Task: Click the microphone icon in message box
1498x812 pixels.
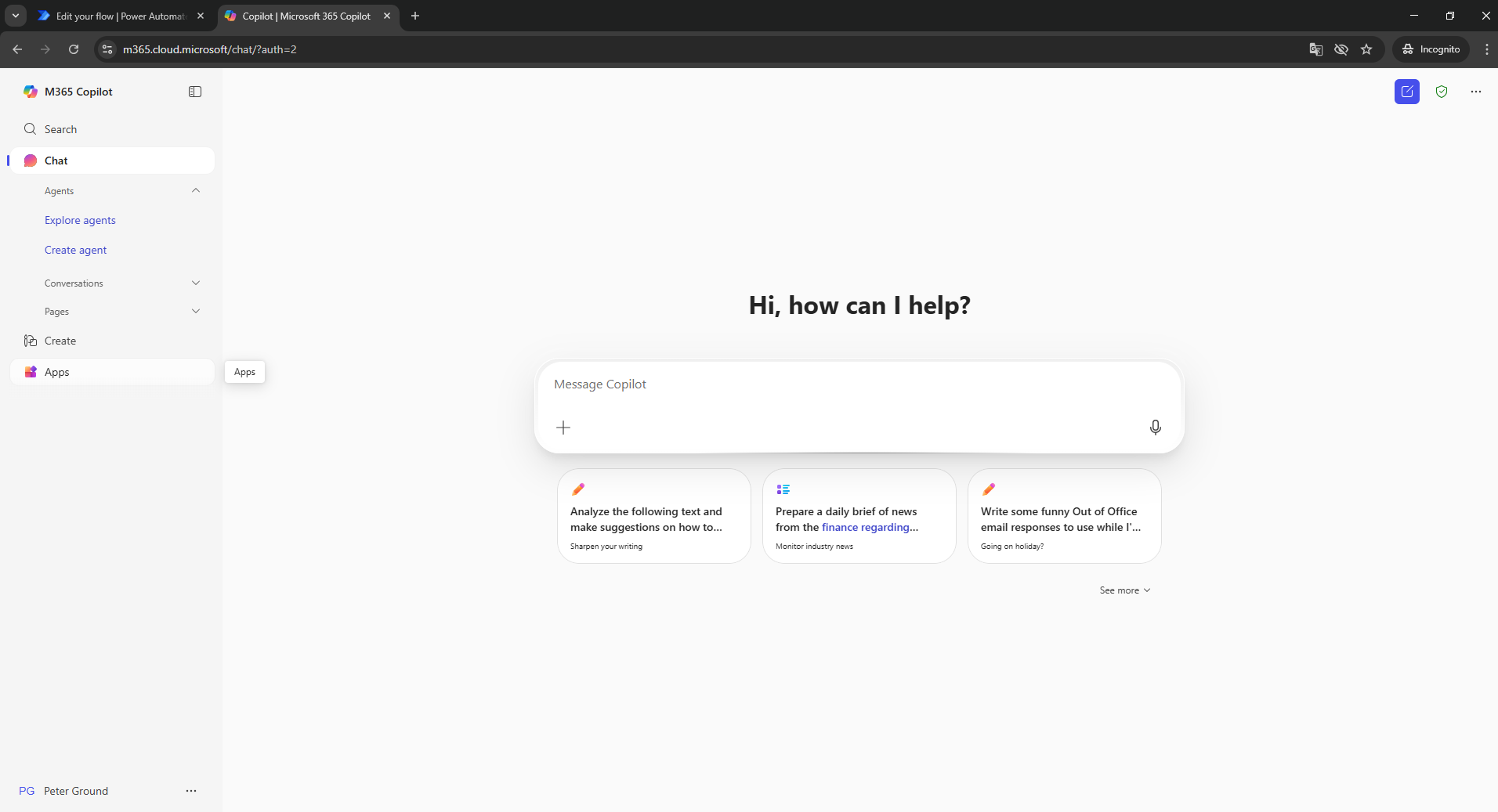Action: 1155,428
